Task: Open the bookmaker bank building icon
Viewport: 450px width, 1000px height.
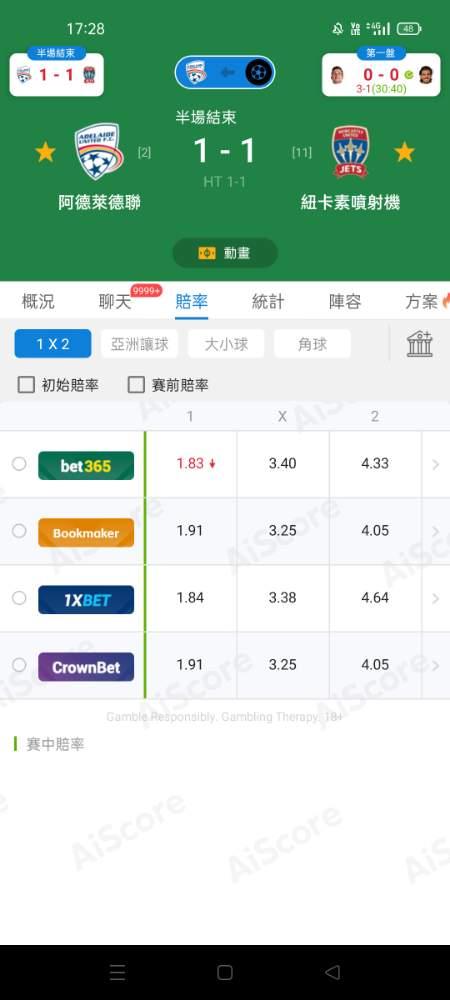Action: (x=420, y=344)
